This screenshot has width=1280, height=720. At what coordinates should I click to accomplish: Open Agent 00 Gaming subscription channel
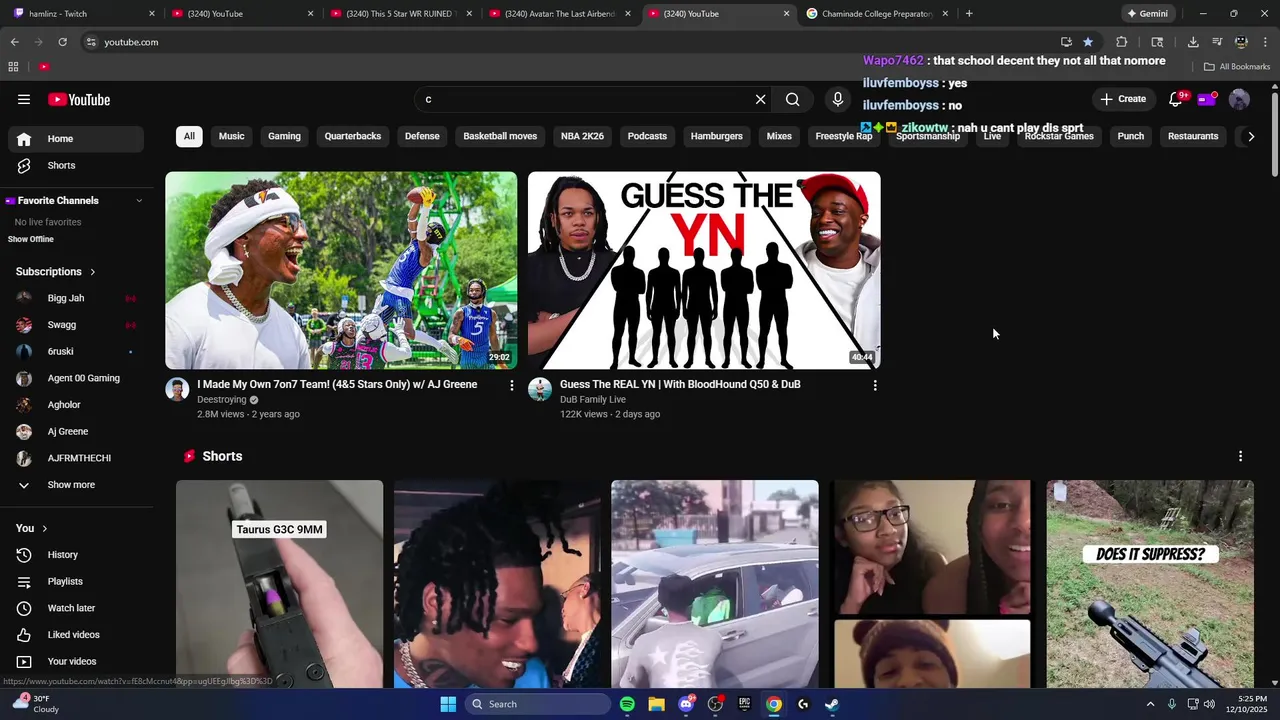pos(76,378)
